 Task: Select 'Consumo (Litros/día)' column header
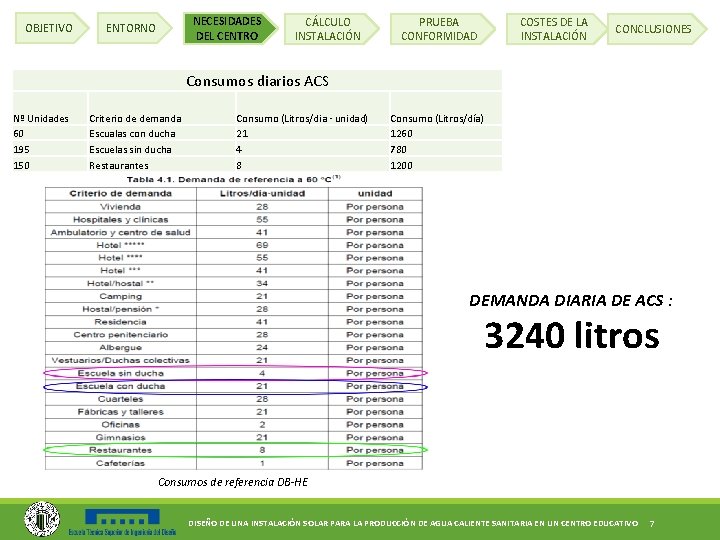point(437,118)
